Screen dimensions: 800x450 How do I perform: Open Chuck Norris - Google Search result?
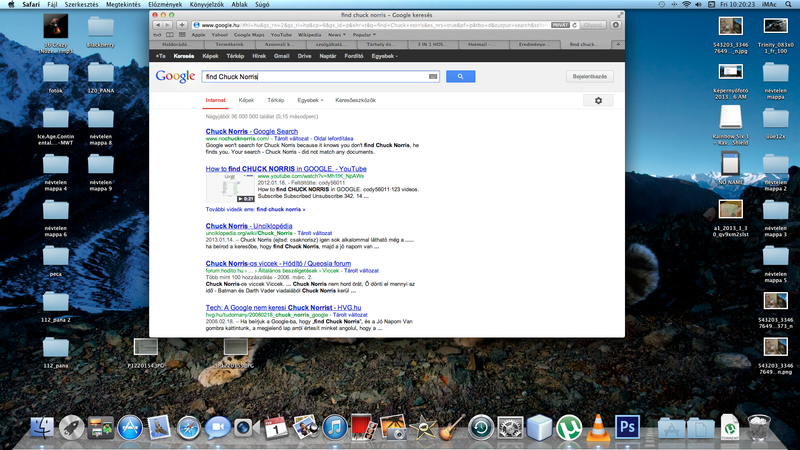pyautogui.click(x=252, y=131)
